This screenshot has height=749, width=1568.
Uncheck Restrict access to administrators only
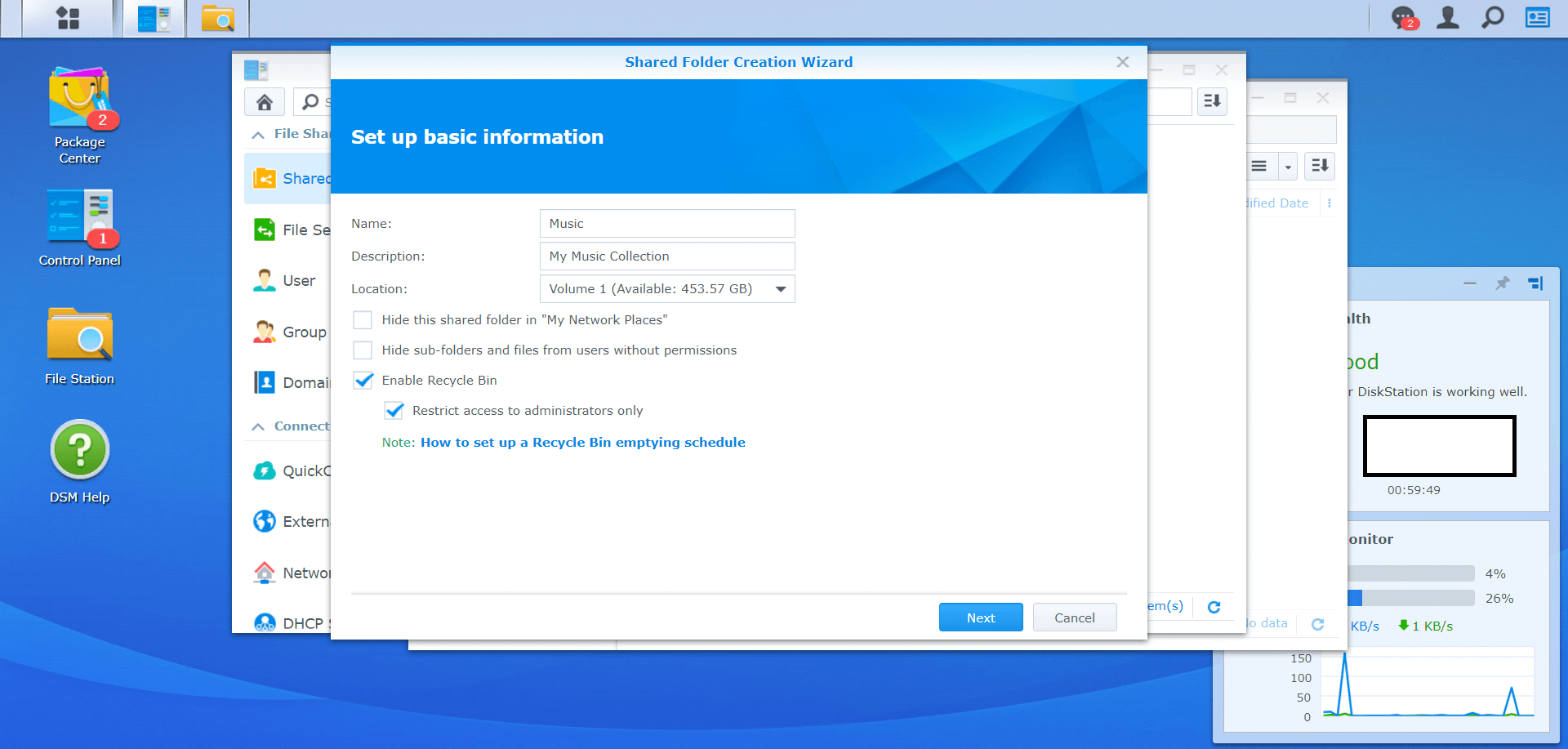click(394, 410)
